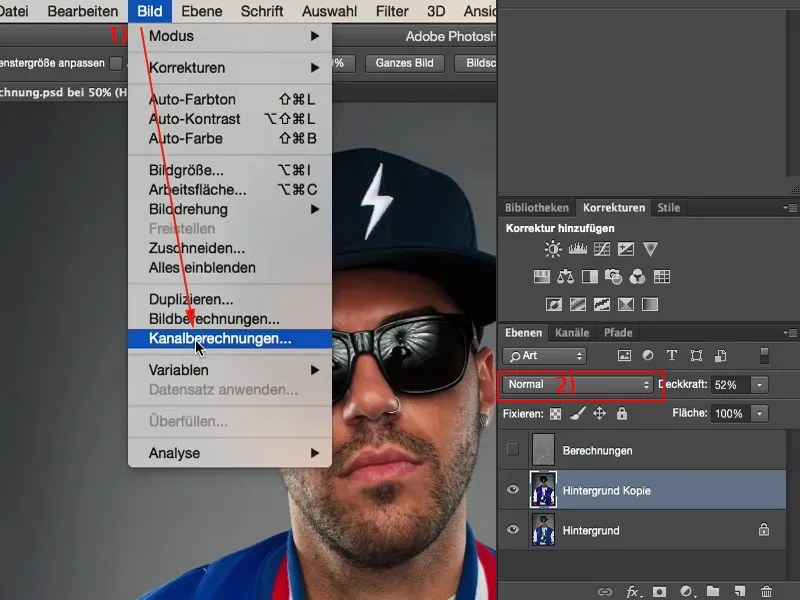Filter layers by type layers
The height and width of the screenshot is (600, 800).
pos(672,355)
